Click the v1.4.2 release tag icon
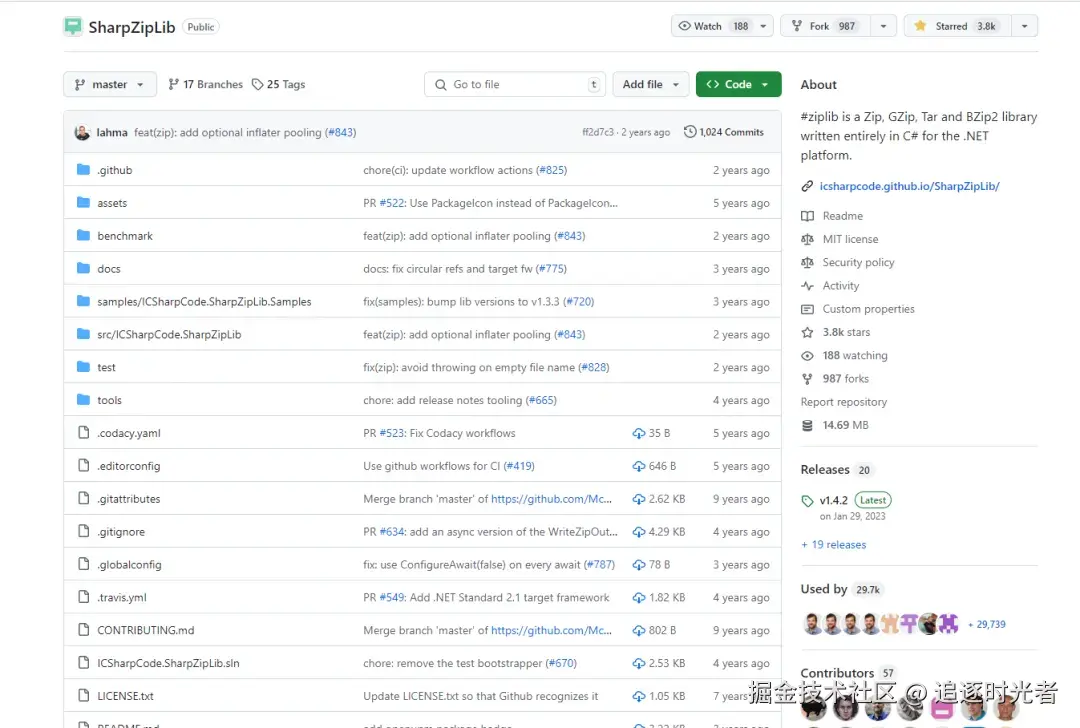This screenshot has width=1080, height=728. (807, 501)
